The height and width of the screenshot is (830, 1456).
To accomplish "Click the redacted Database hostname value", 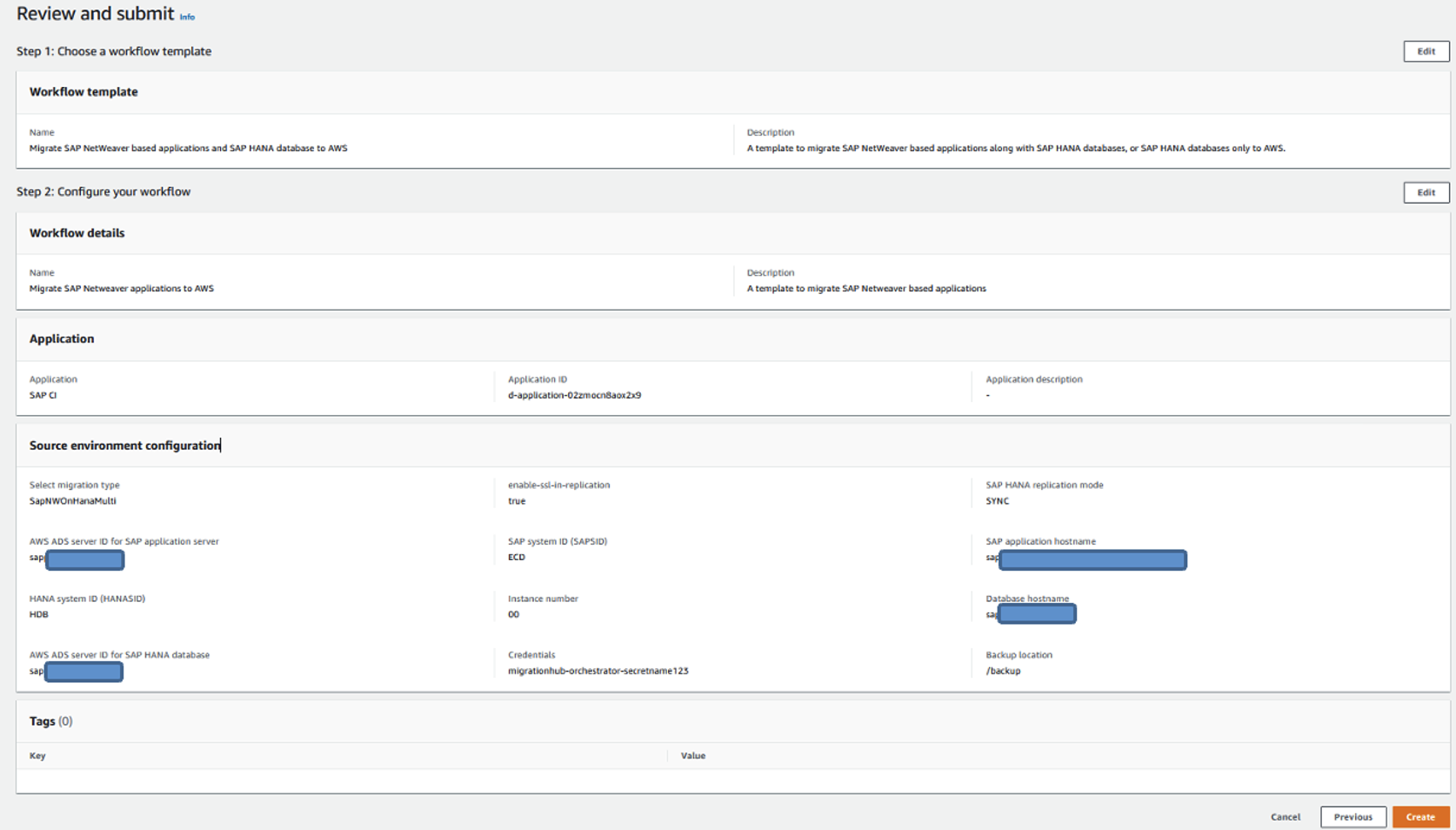I will [x=1036, y=614].
